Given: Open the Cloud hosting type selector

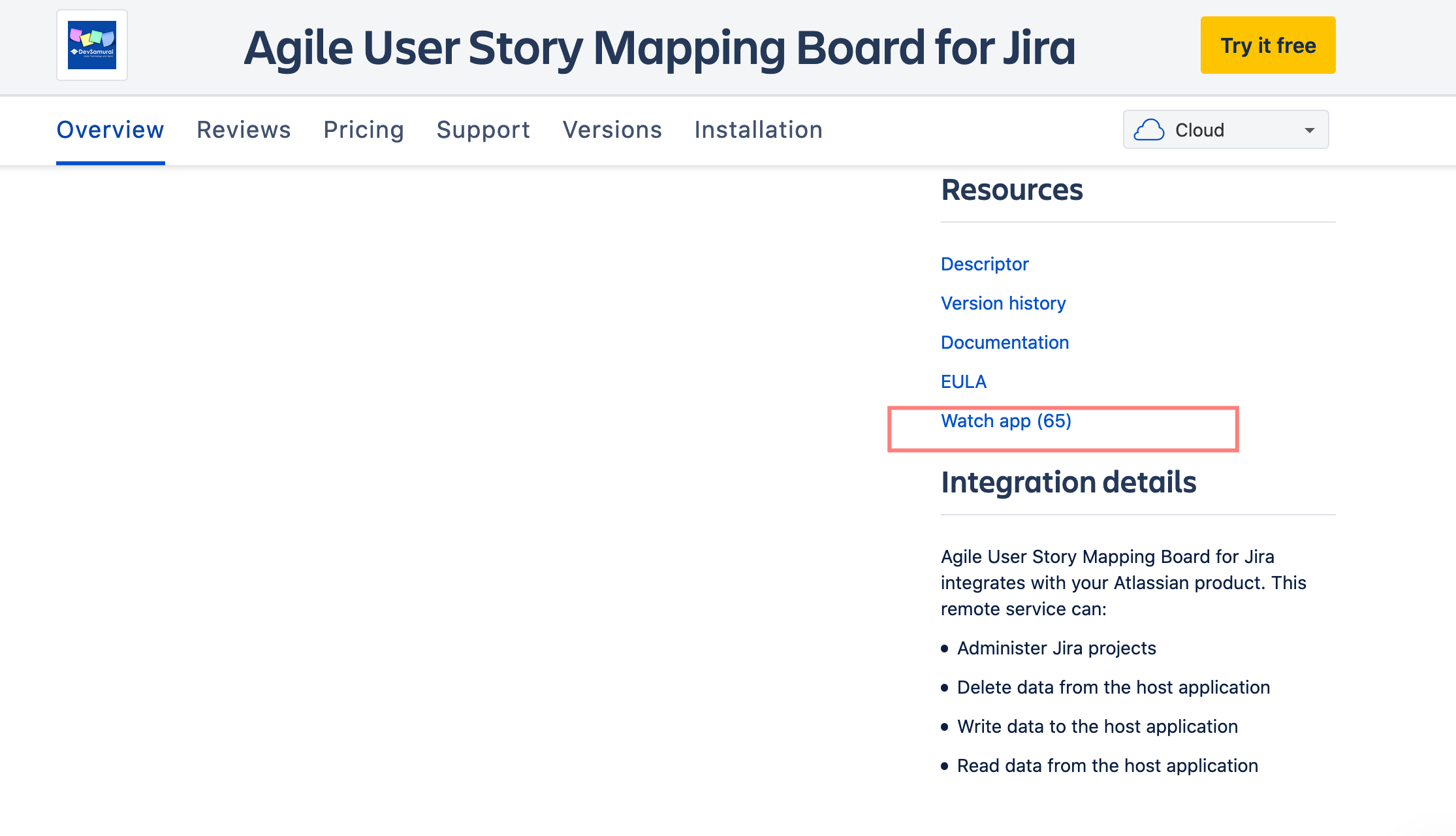Looking at the screenshot, I should point(1225,130).
